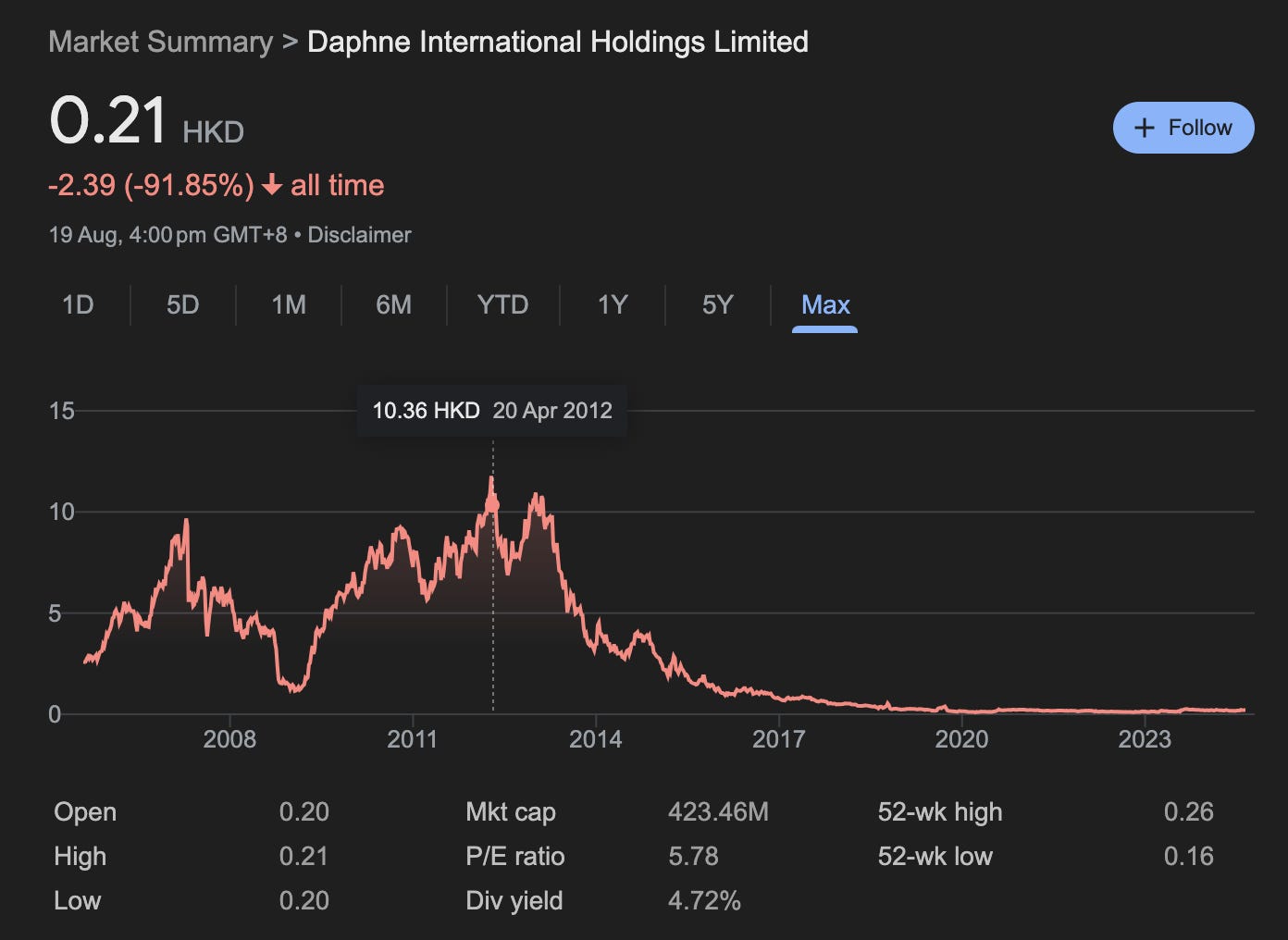Click the P/E ratio value 5.78
Image resolution: width=1288 pixels, height=940 pixels.
click(x=693, y=857)
